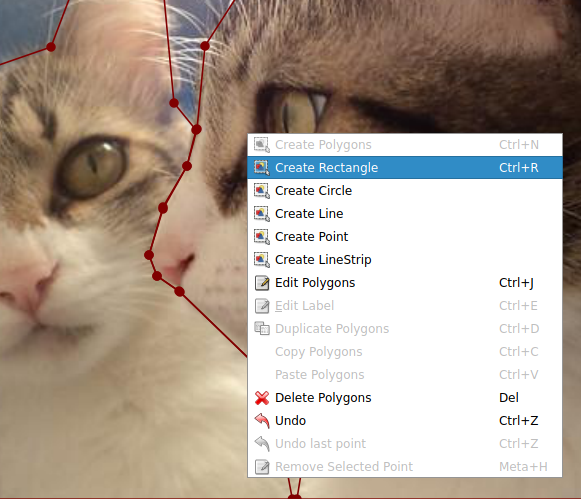Click the red X Delete Polygons icon
The height and width of the screenshot is (499, 581).
click(x=262, y=398)
